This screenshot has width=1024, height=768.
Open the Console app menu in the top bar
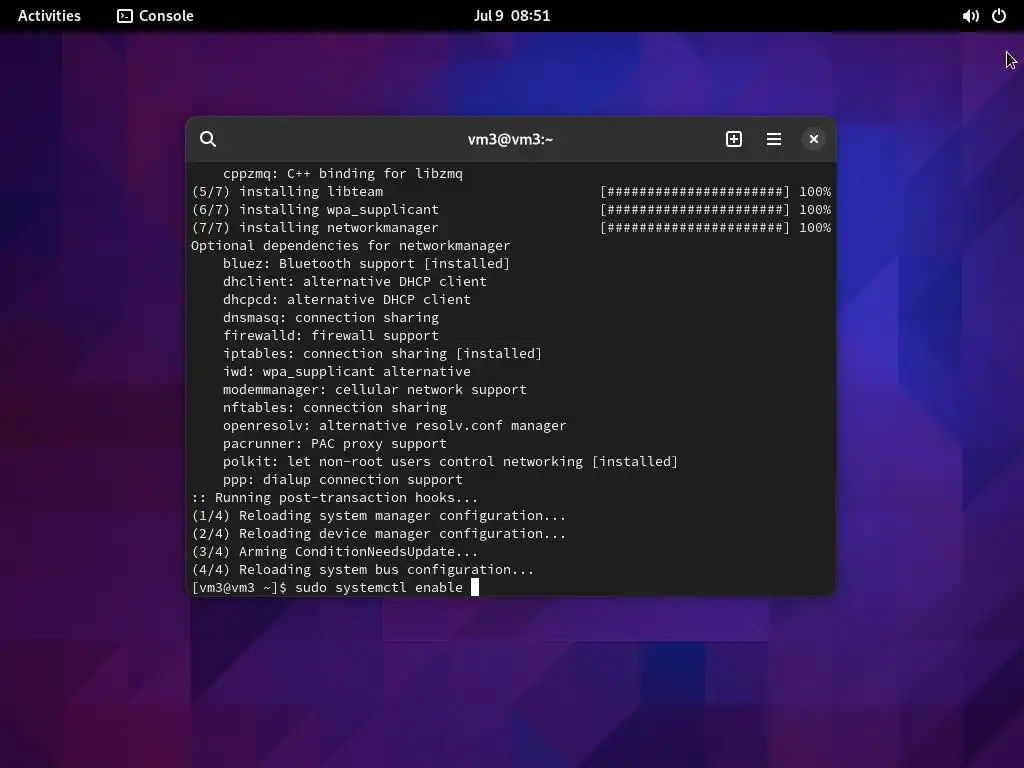(155, 16)
